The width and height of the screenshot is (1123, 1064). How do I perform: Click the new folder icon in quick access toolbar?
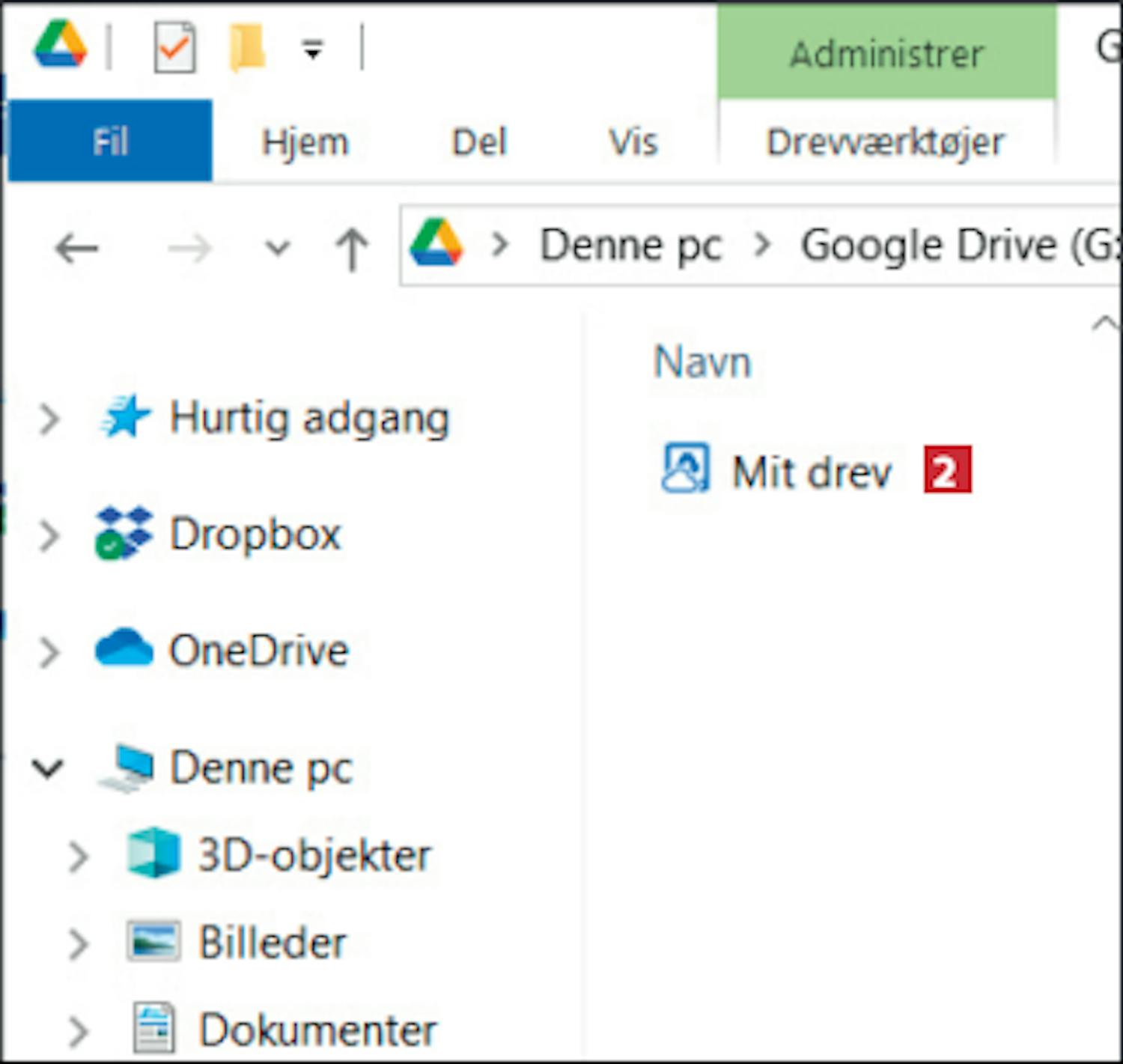click(x=247, y=48)
